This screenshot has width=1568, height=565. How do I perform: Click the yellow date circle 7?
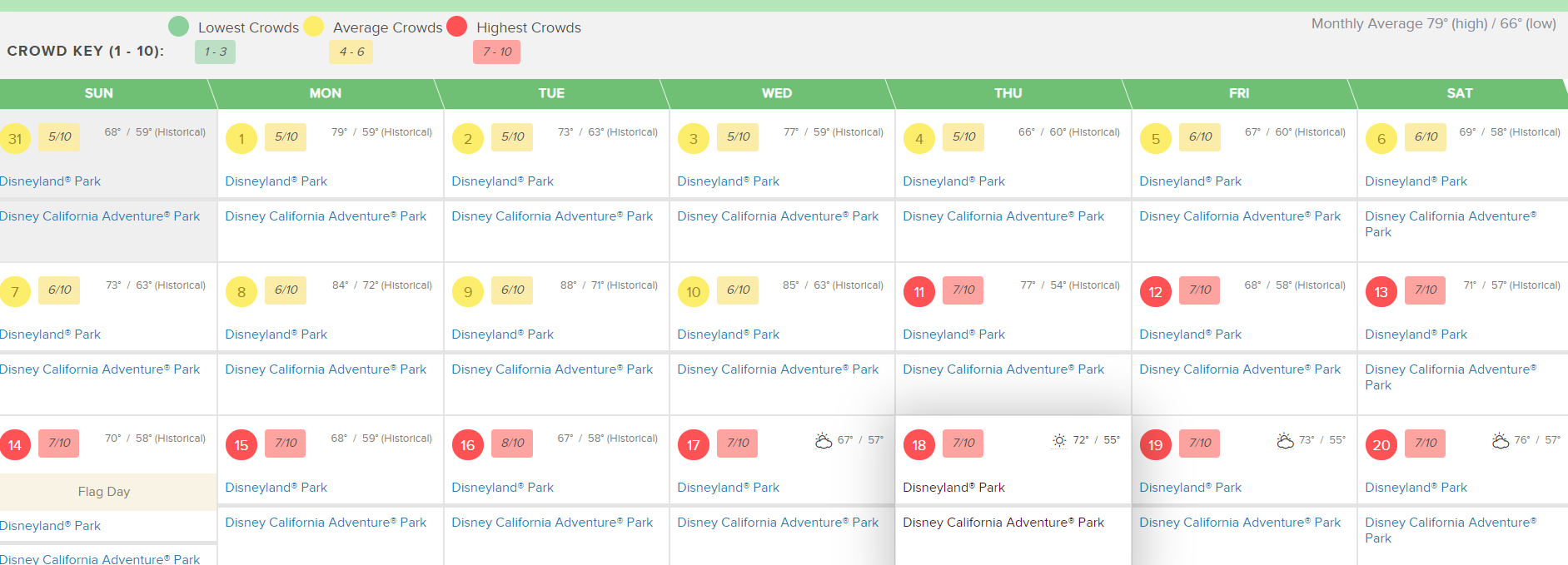pyautogui.click(x=15, y=292)
